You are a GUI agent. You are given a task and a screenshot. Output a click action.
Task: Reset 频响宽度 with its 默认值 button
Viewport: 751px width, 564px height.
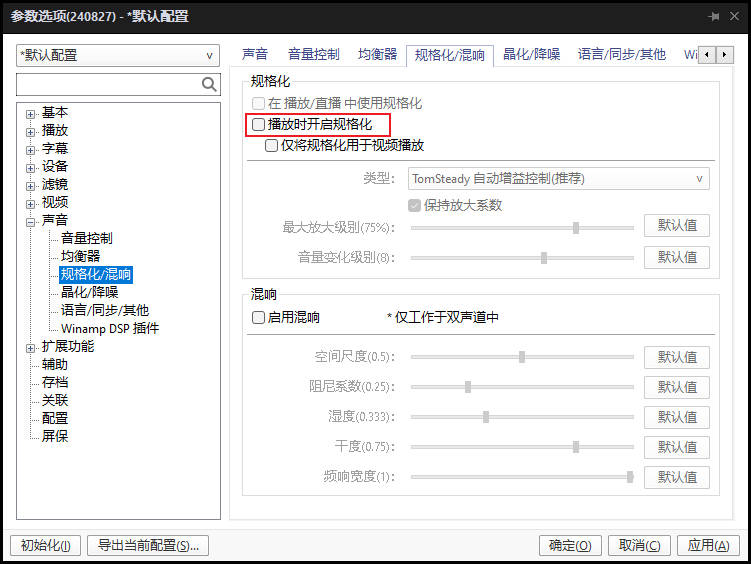pos(677,477)
